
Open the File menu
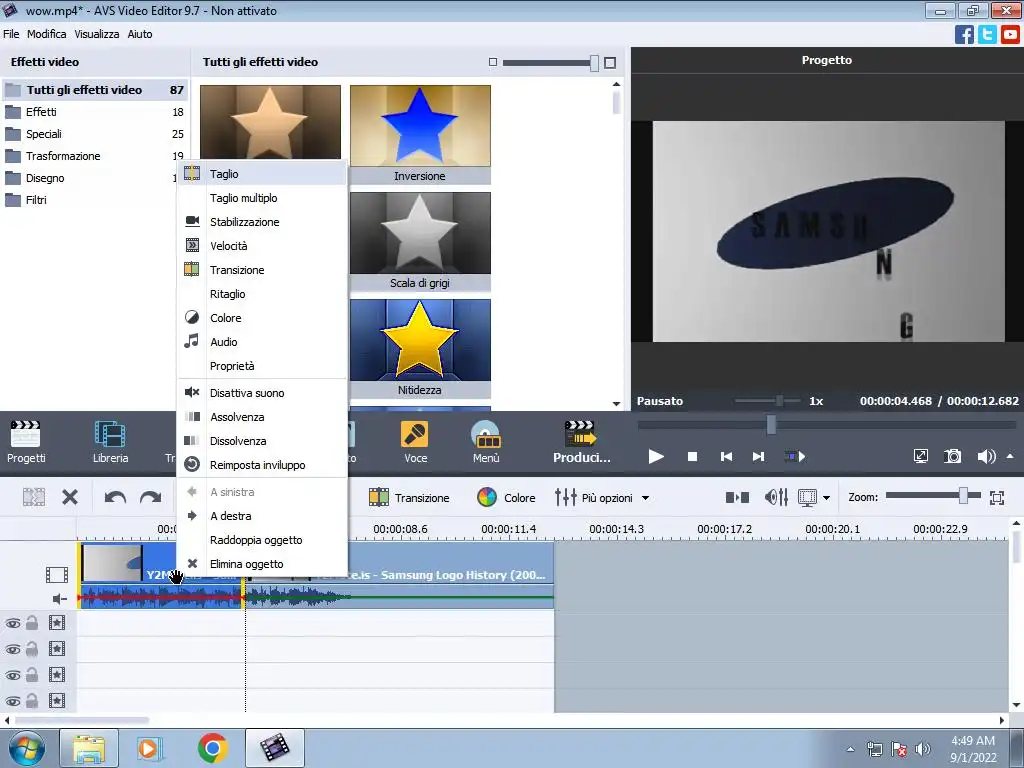pos(11,34)
